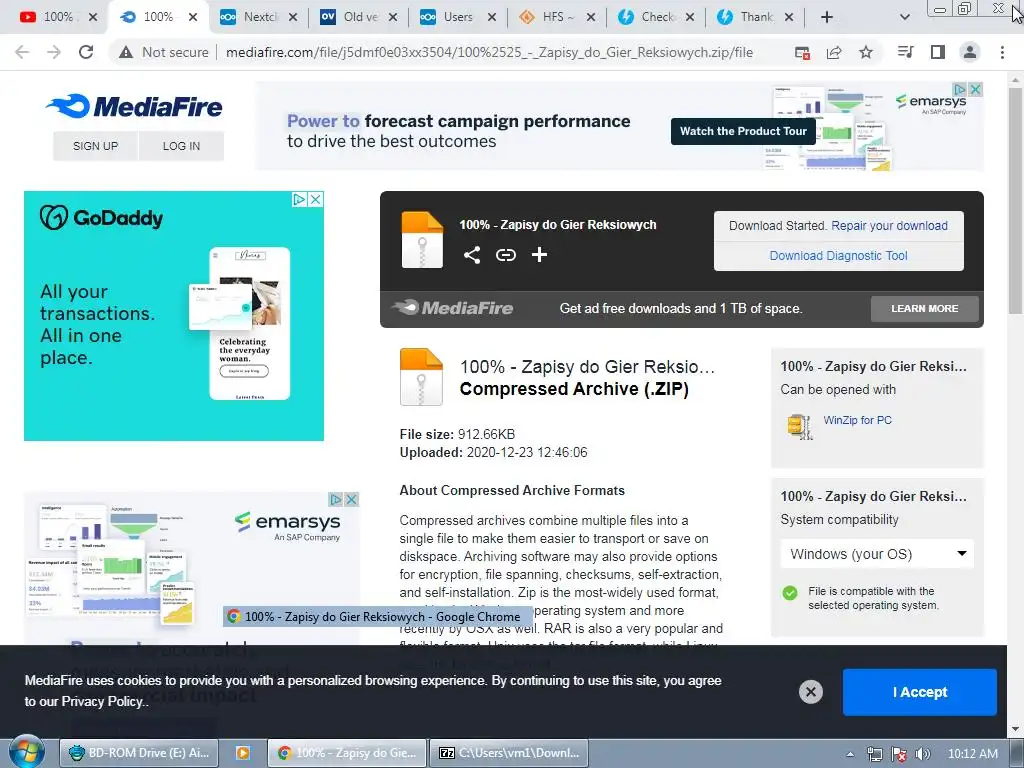1024x768 pixels.
Task: Click the SIGN UP button
Action: click(95, 146)
